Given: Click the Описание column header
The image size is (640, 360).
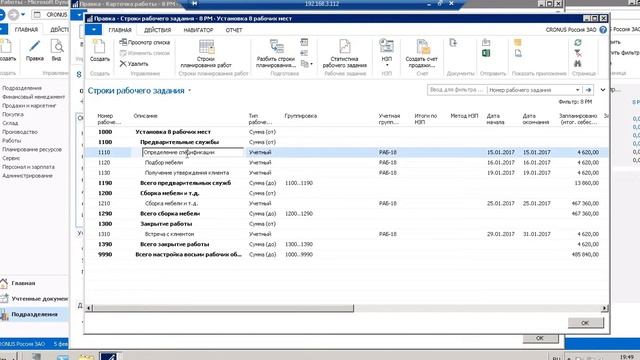Looking at the screenshot, I should (145, 116).
